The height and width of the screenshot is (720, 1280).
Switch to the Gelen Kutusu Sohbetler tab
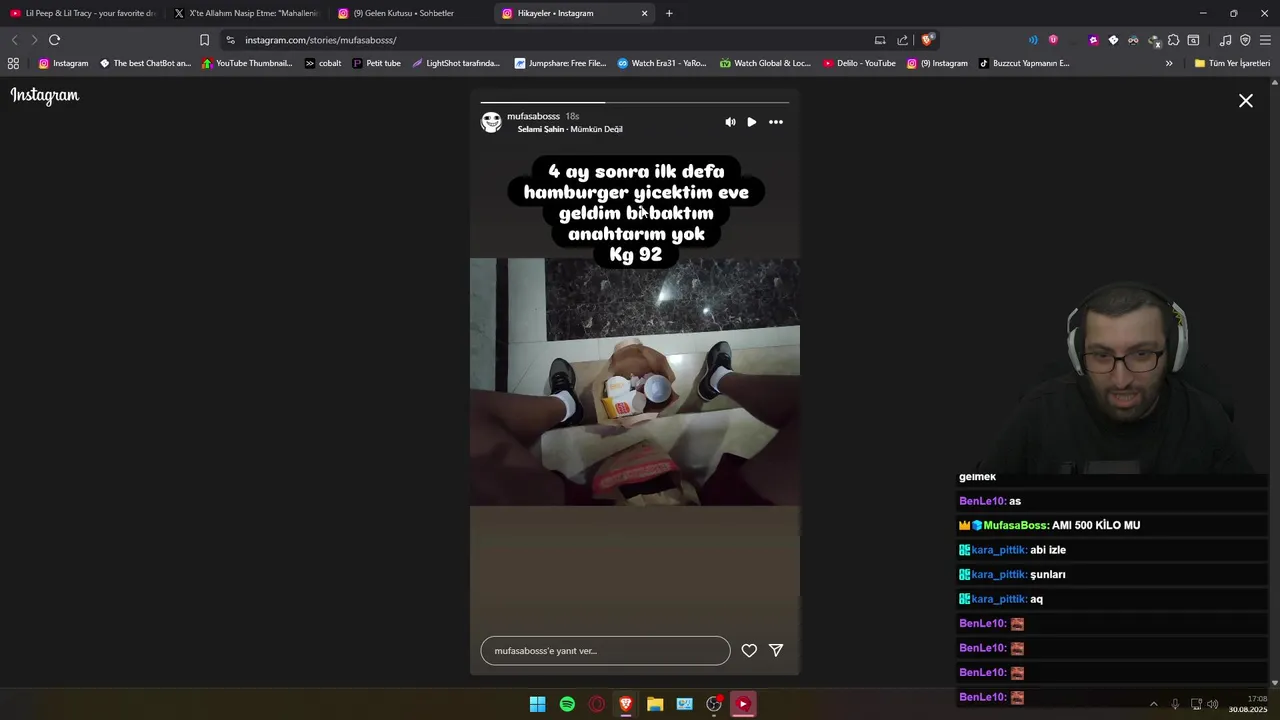pyautogui.click(x=410, y=13)
